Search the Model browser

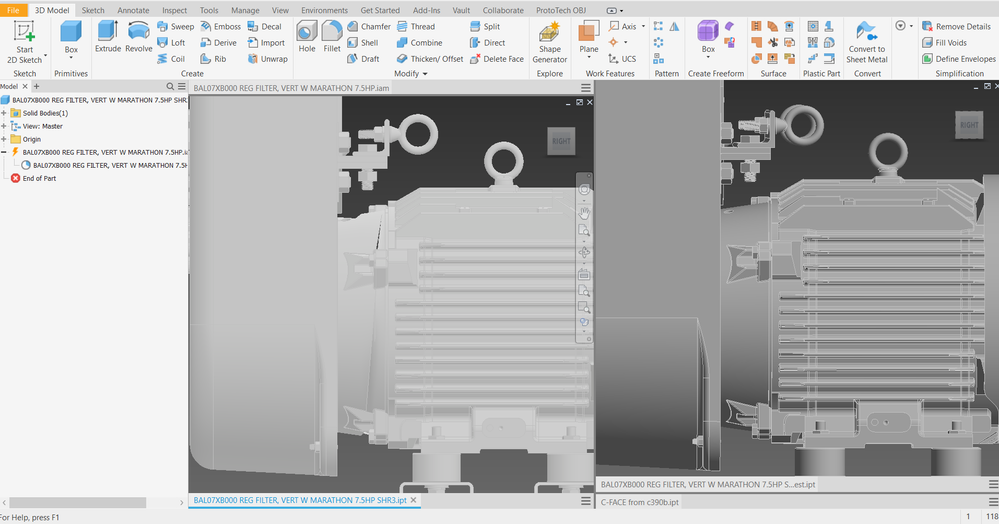click(x=170, y=86)
